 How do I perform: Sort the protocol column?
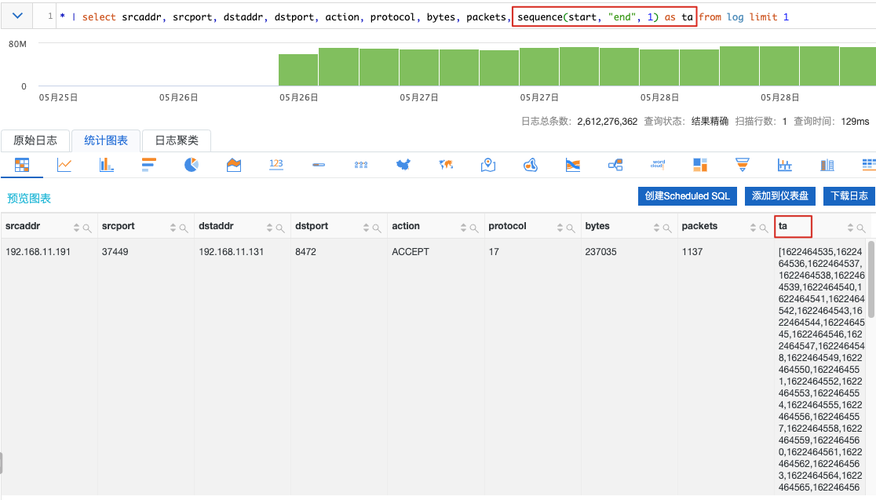click(560, 228)
